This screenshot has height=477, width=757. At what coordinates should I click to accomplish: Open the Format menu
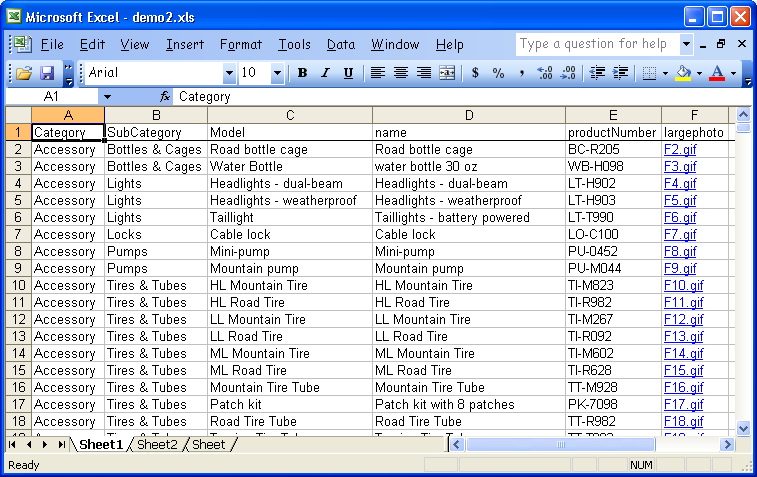click(240, 44)
